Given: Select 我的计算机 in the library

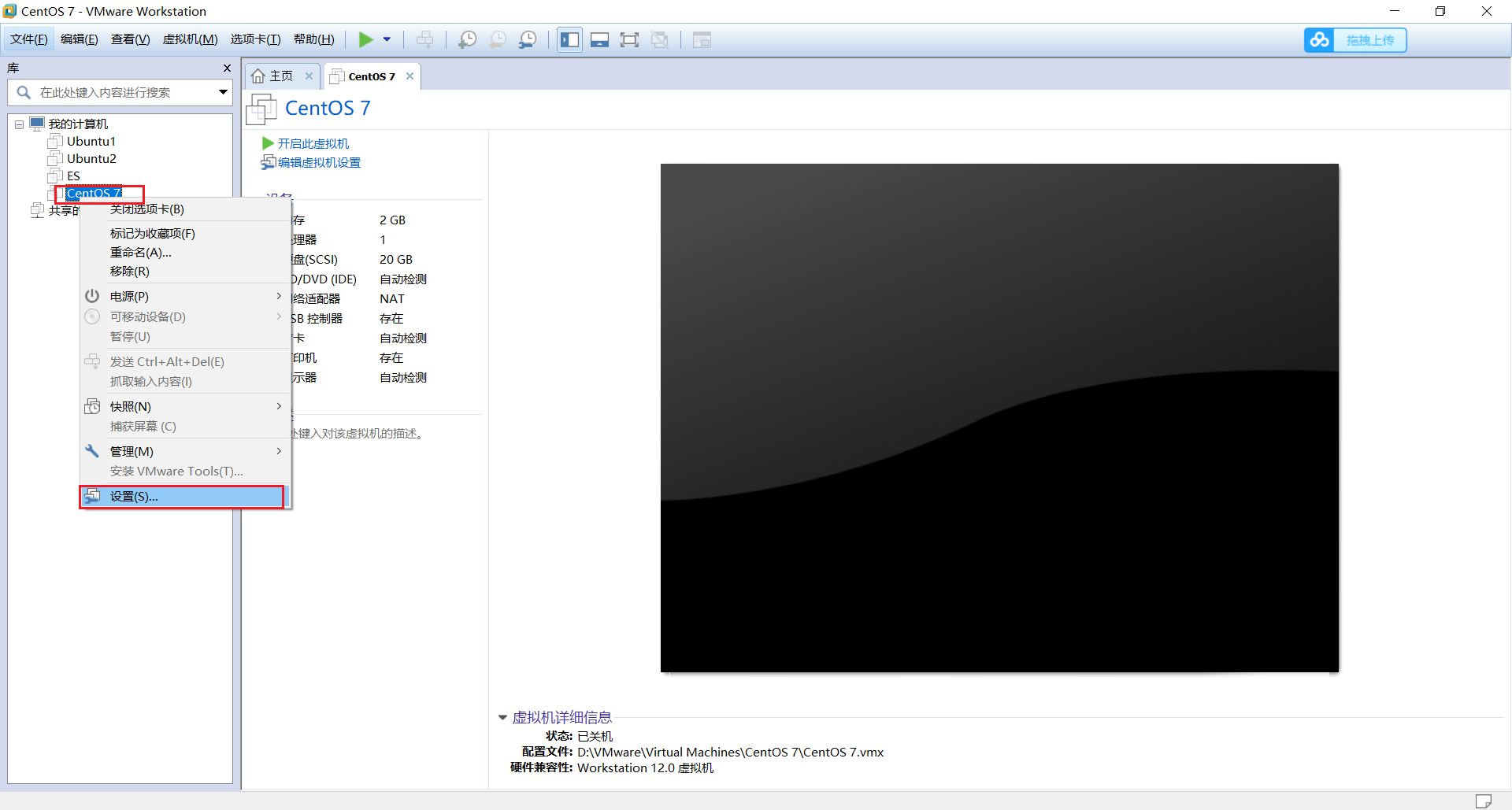Looking at the screenshot, I should click(x=78, y=124).
